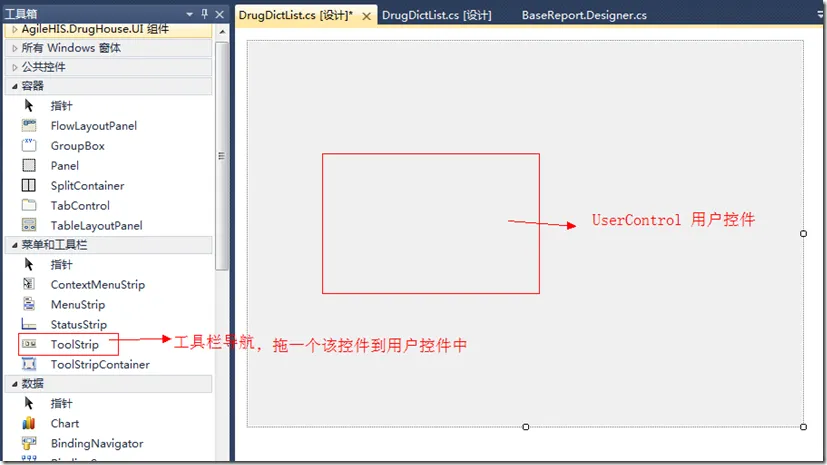Click the GroupBox label
Image resolution: width=827 pixels, height=465 pixels.
(78, 146)
